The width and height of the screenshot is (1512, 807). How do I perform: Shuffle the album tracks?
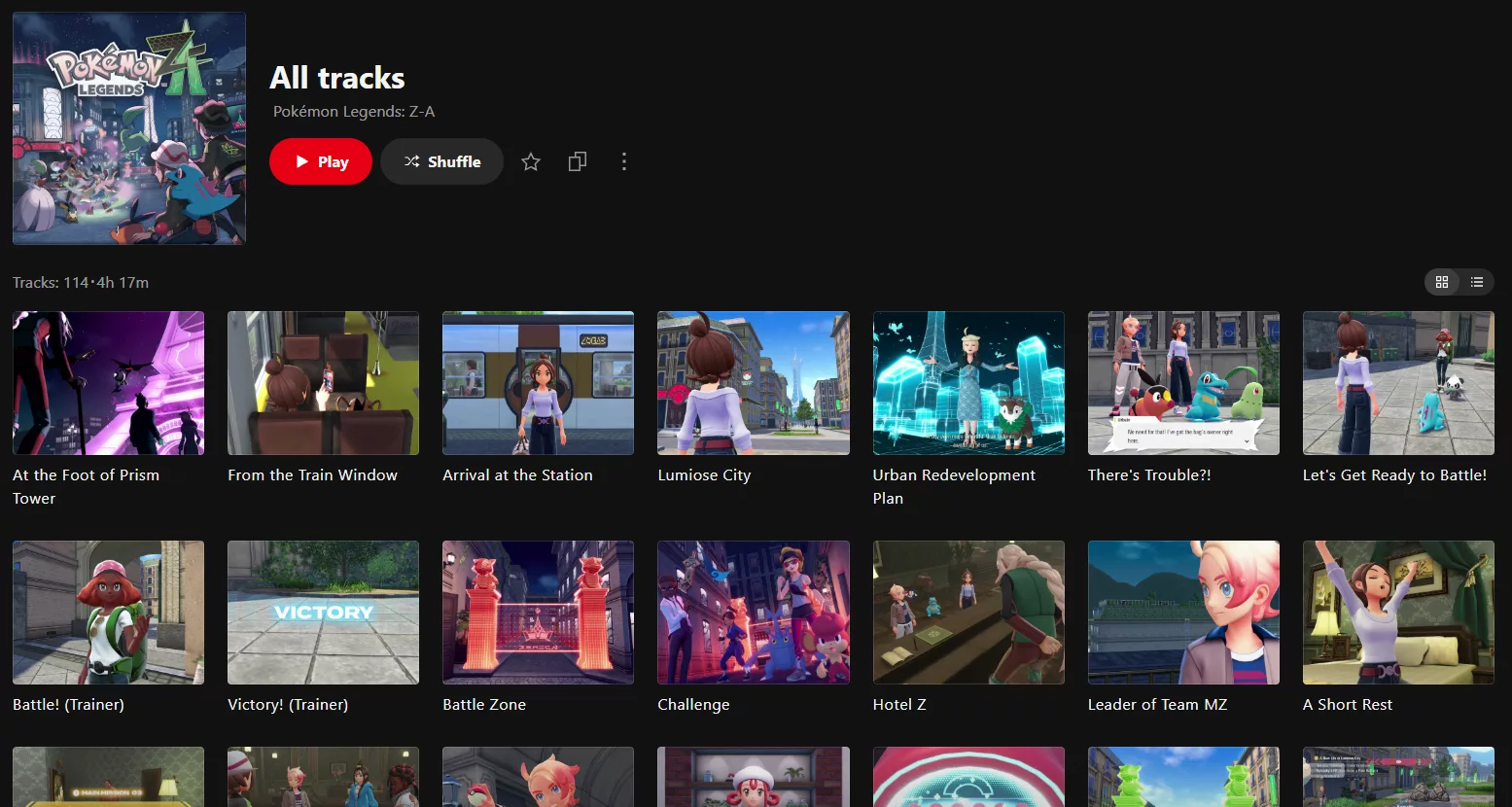point(441,161)
